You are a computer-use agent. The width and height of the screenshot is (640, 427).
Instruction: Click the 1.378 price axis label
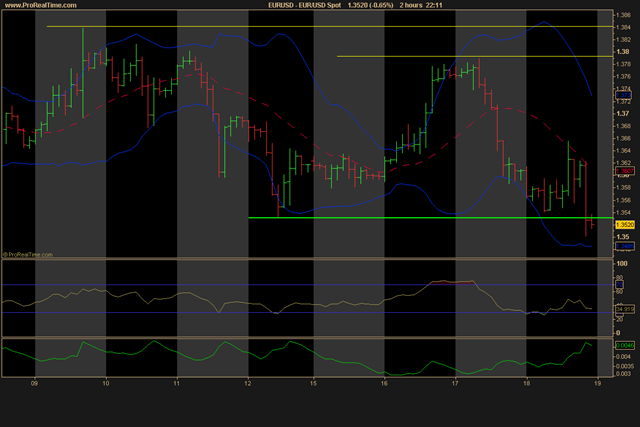623,64
